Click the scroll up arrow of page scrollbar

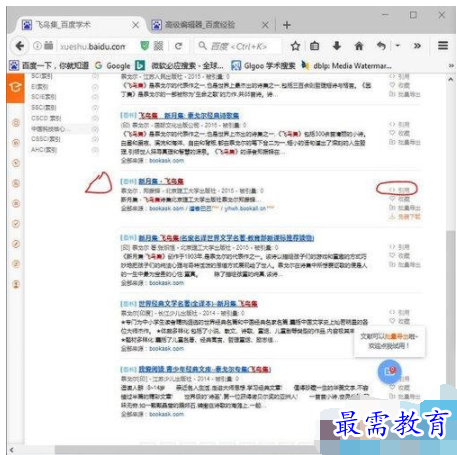450,79
